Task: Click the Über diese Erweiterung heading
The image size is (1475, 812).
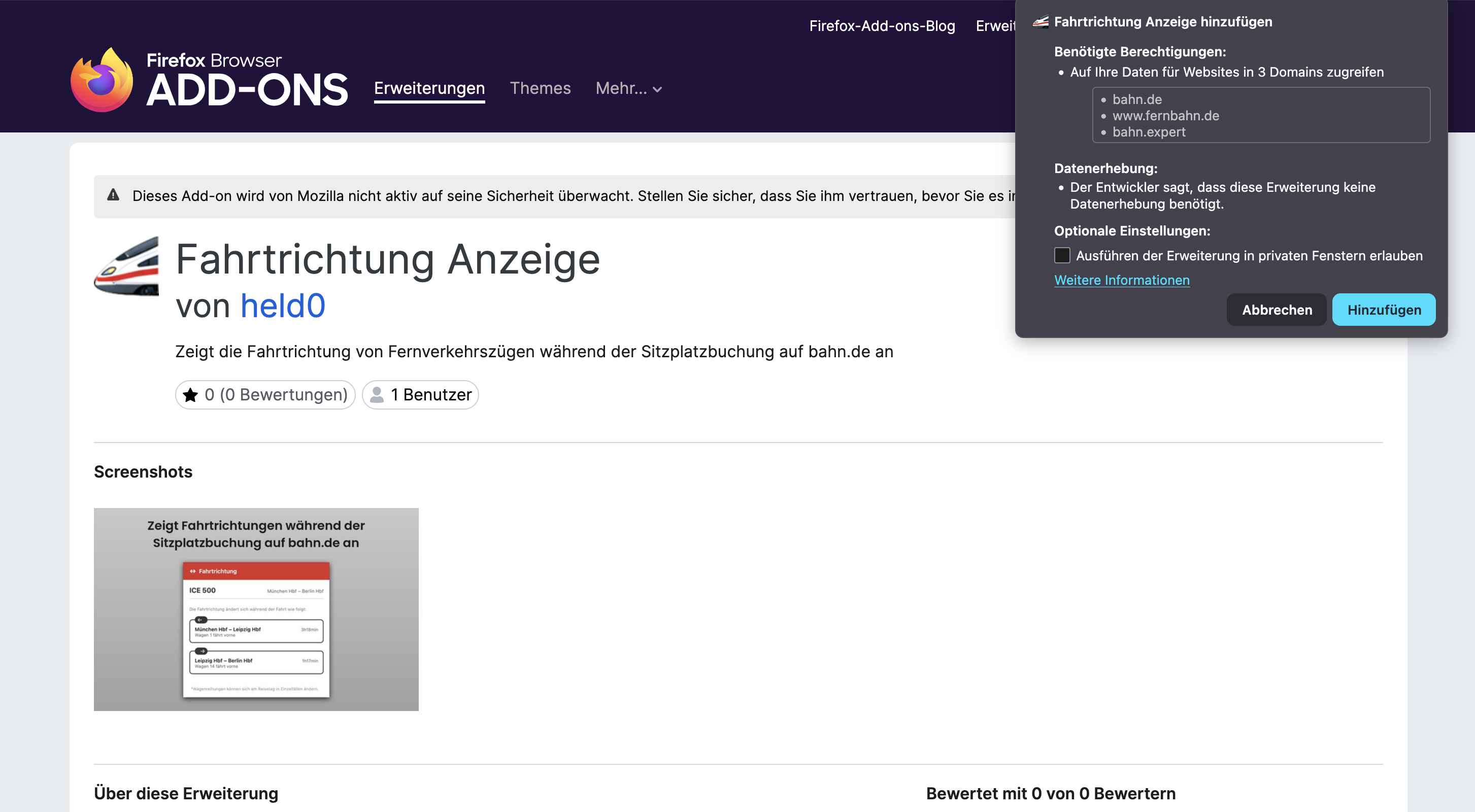Action: (x=186, y=794)
